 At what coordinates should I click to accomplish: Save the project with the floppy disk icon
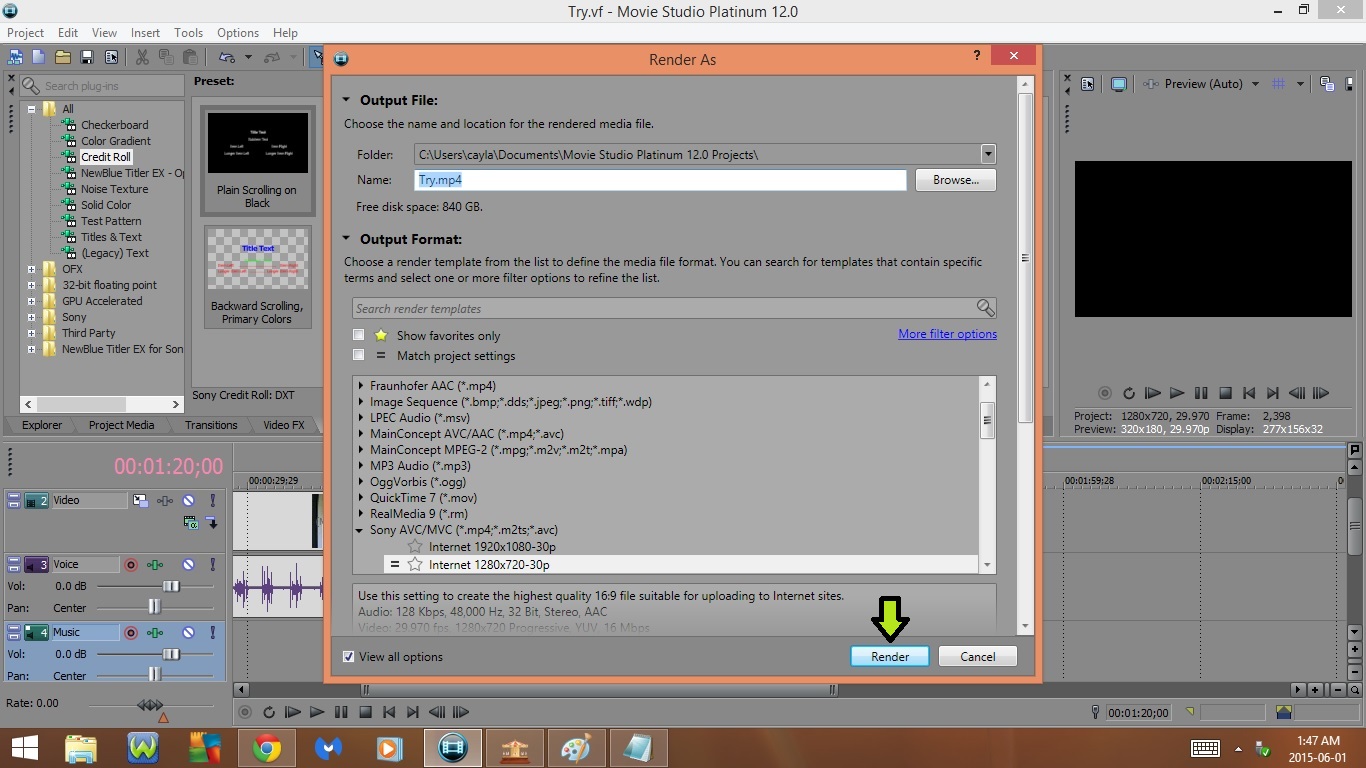coord(87,57)
